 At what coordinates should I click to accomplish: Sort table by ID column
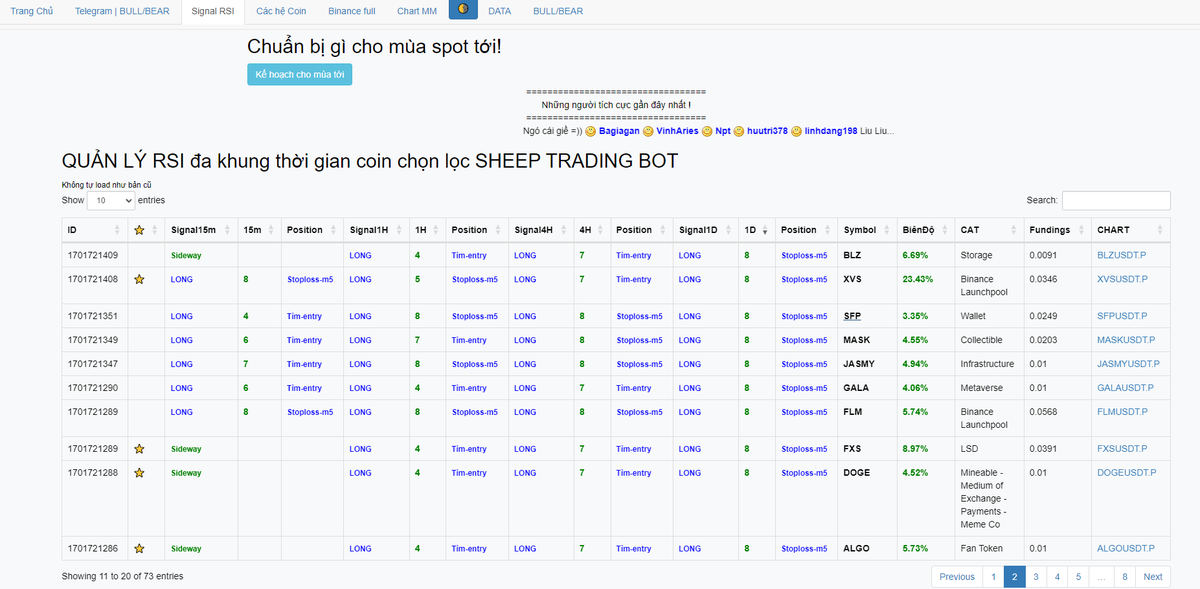[x=95, y=230]
